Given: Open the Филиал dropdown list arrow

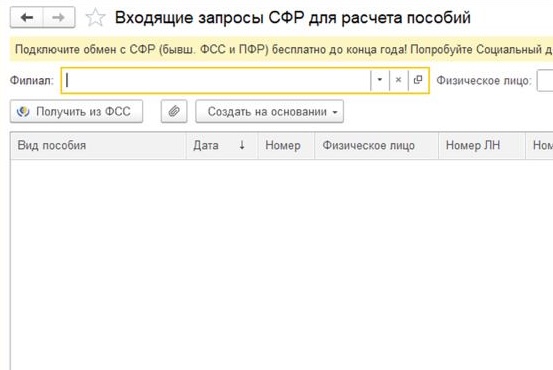Looking at the screenshot, I should pyautogui.click(x=380, y=80).
